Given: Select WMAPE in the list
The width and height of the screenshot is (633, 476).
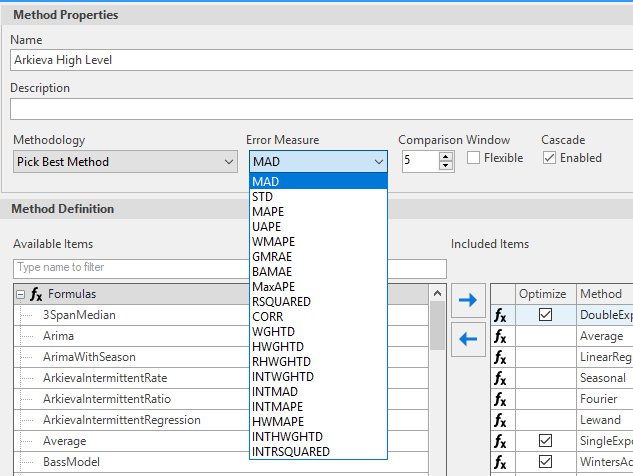Looking at the screenshot, I should [319, 241].
